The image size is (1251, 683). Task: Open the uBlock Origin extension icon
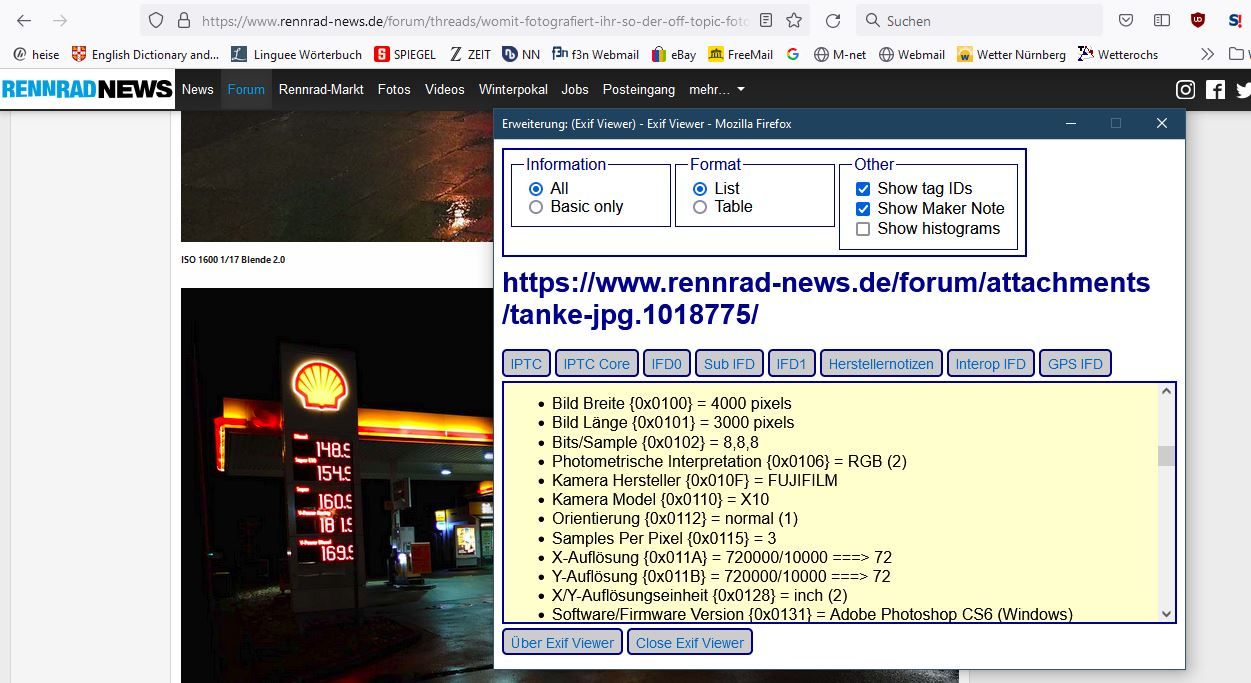[1198, 20]
